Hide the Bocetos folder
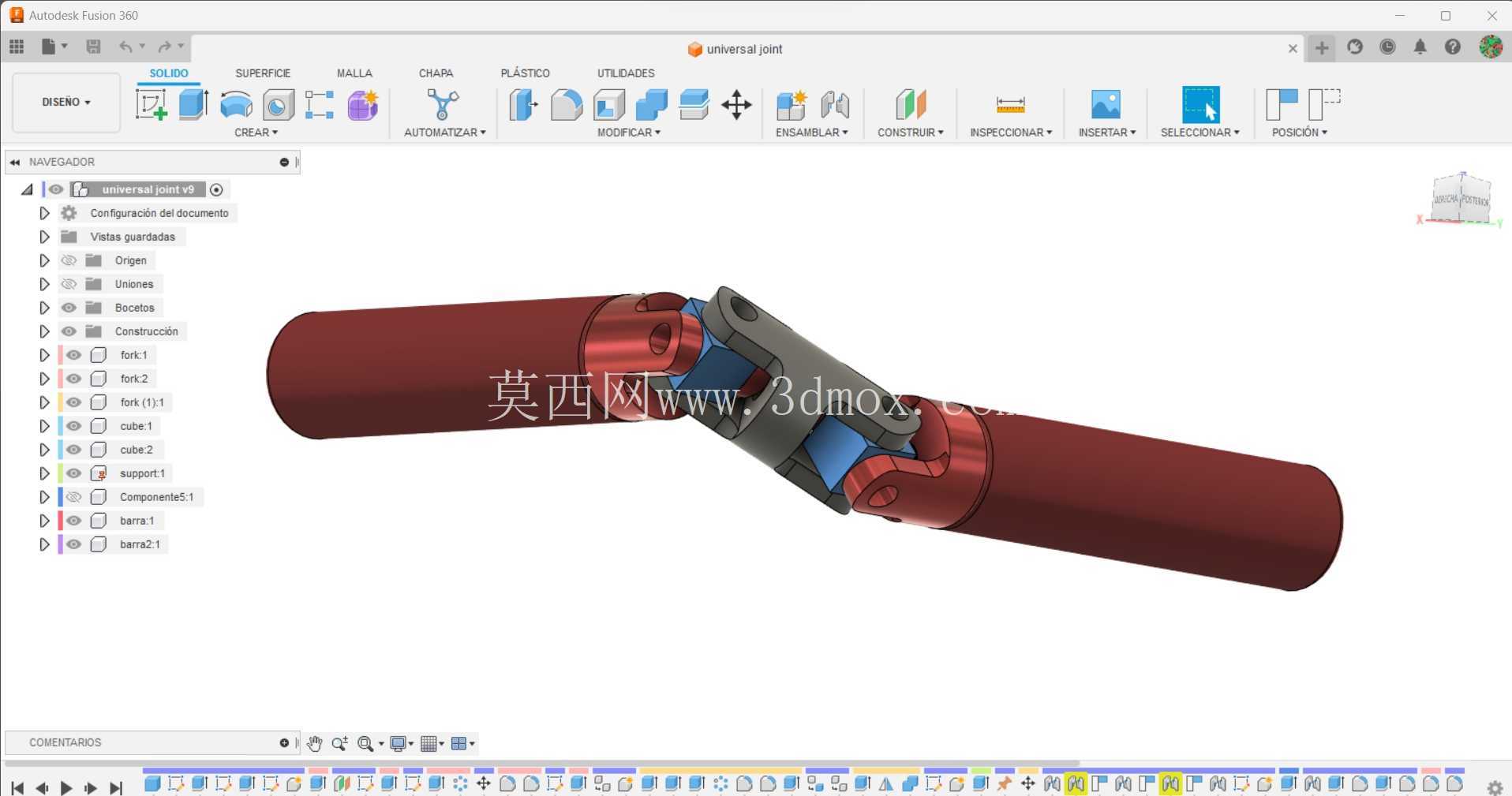Screen dimensions: 1512x796 69,308
